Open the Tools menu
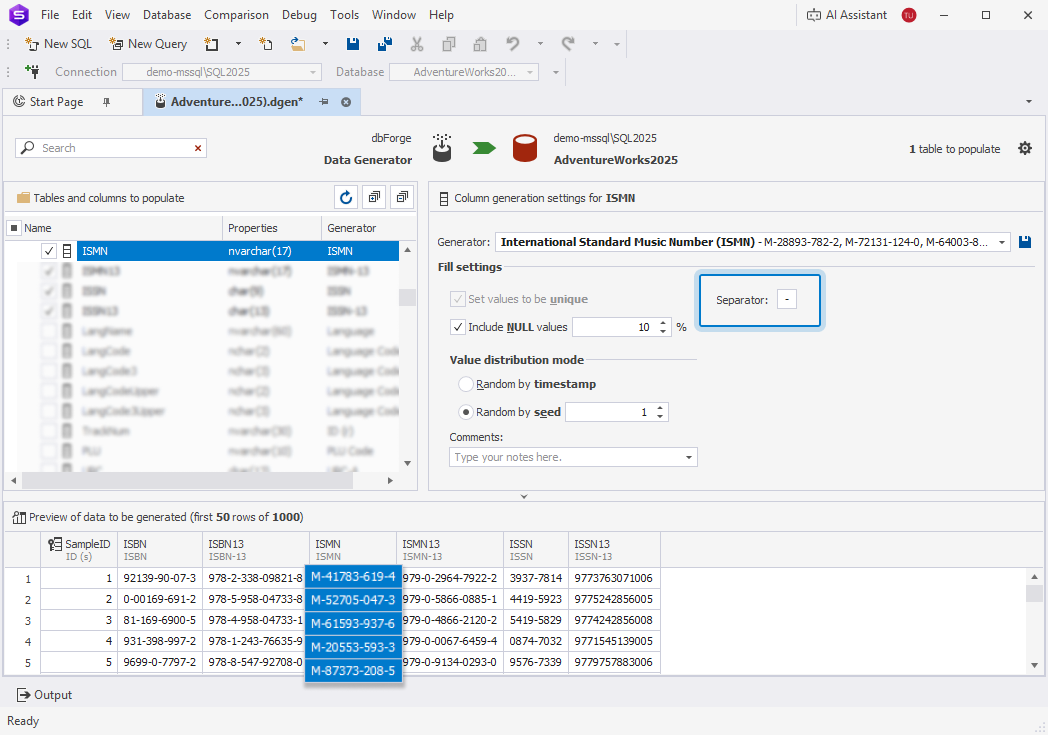The height and width of the screenshot is (735, 1048). tap(344, 15)
